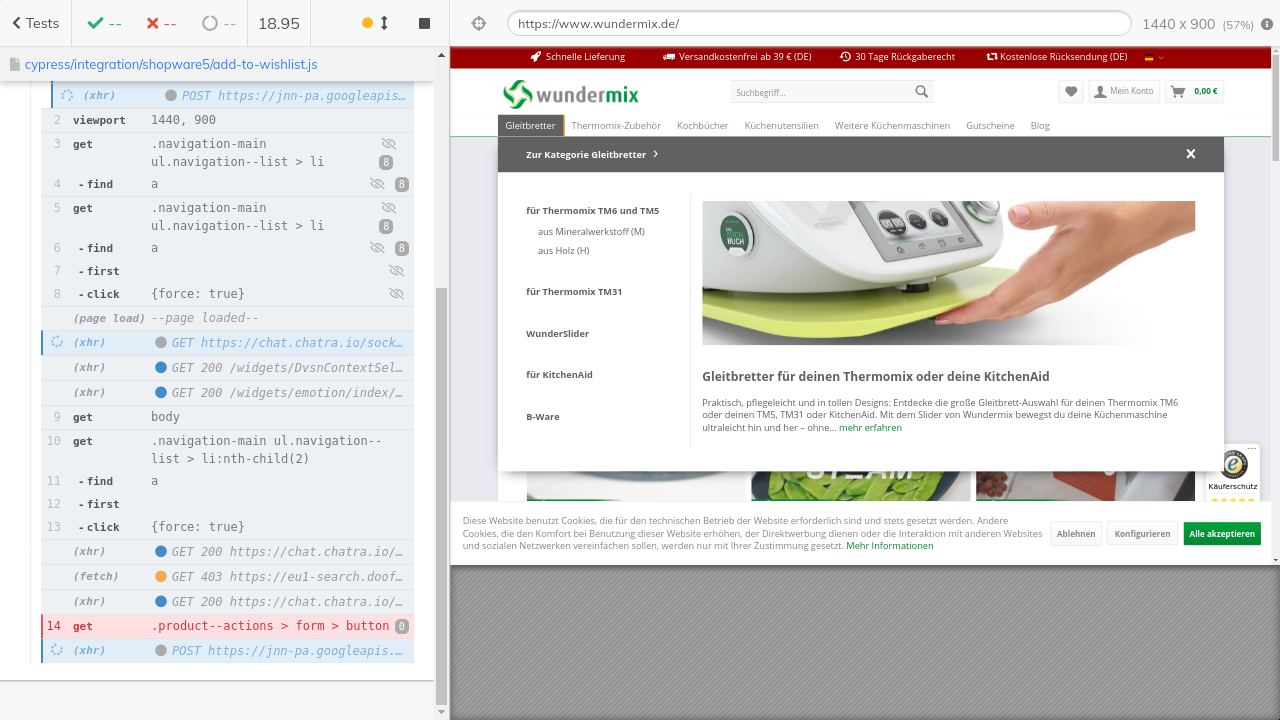Open the wishlist heart icon

coord(1071,92)
